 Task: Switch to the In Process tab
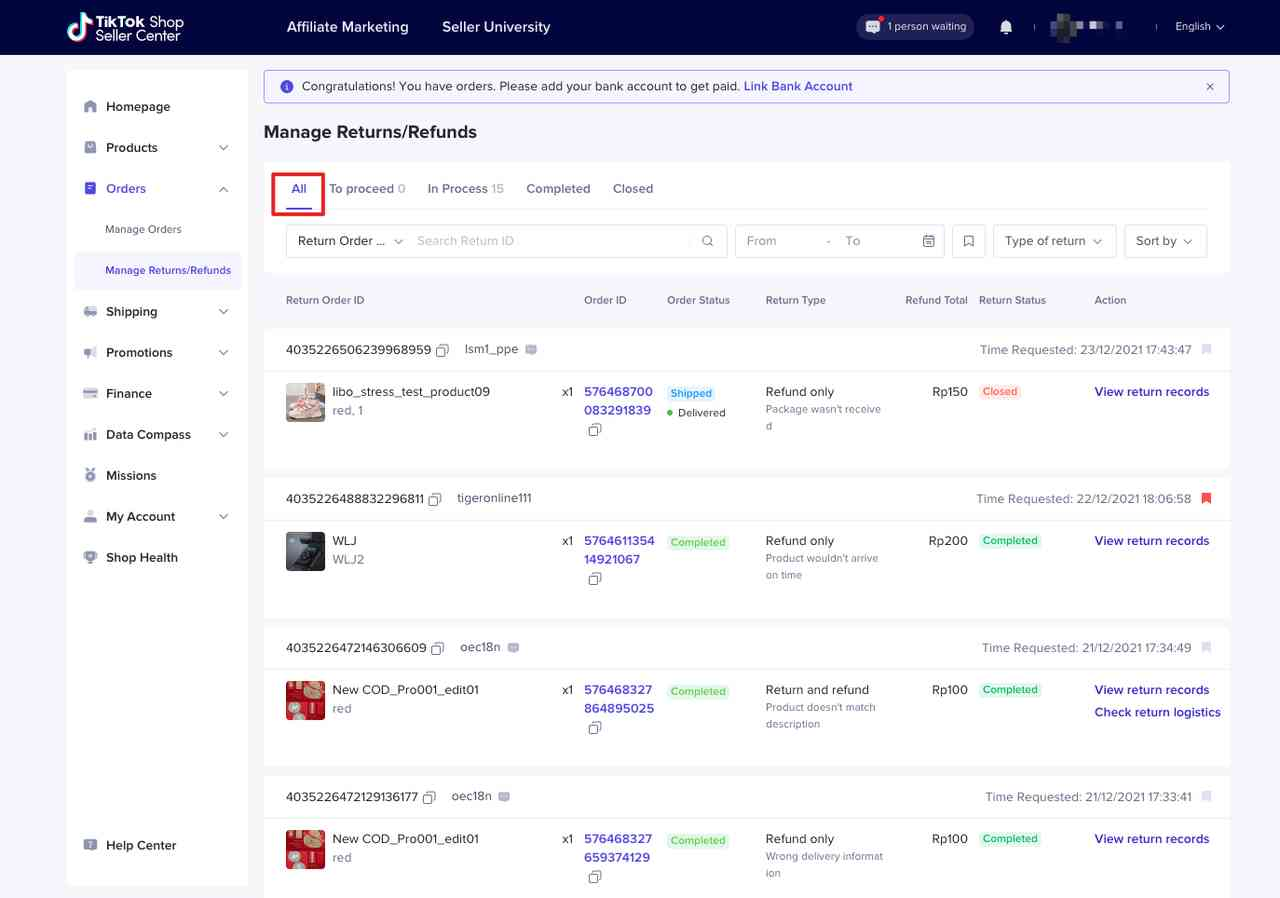point(465,189)
